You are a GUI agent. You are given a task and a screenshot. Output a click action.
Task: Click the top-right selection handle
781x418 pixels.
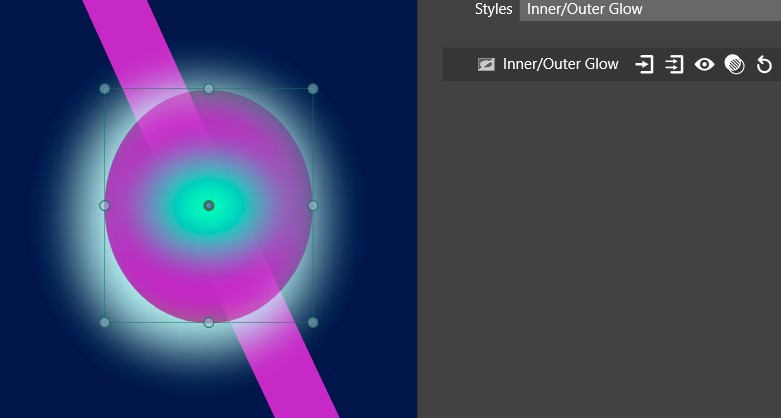pos(313,89)
